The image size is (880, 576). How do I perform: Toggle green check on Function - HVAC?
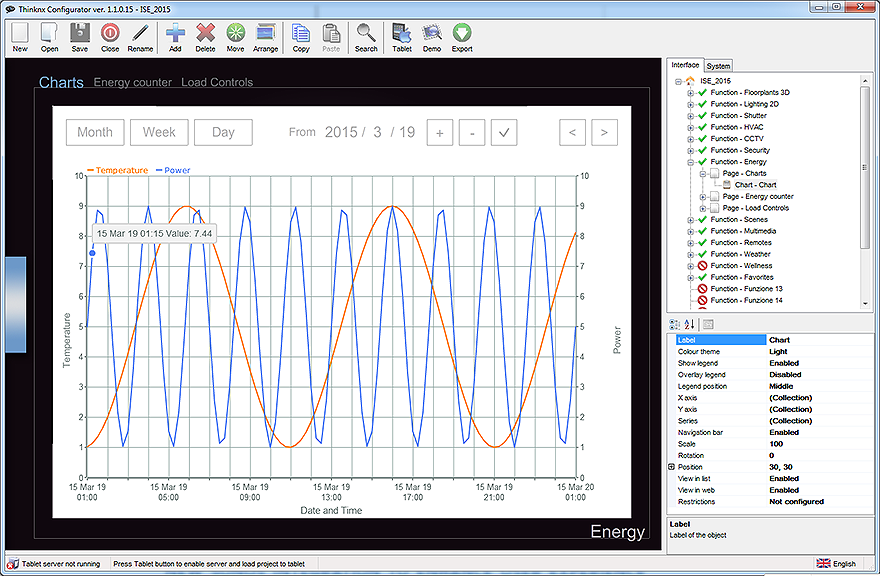click(702, 127)
